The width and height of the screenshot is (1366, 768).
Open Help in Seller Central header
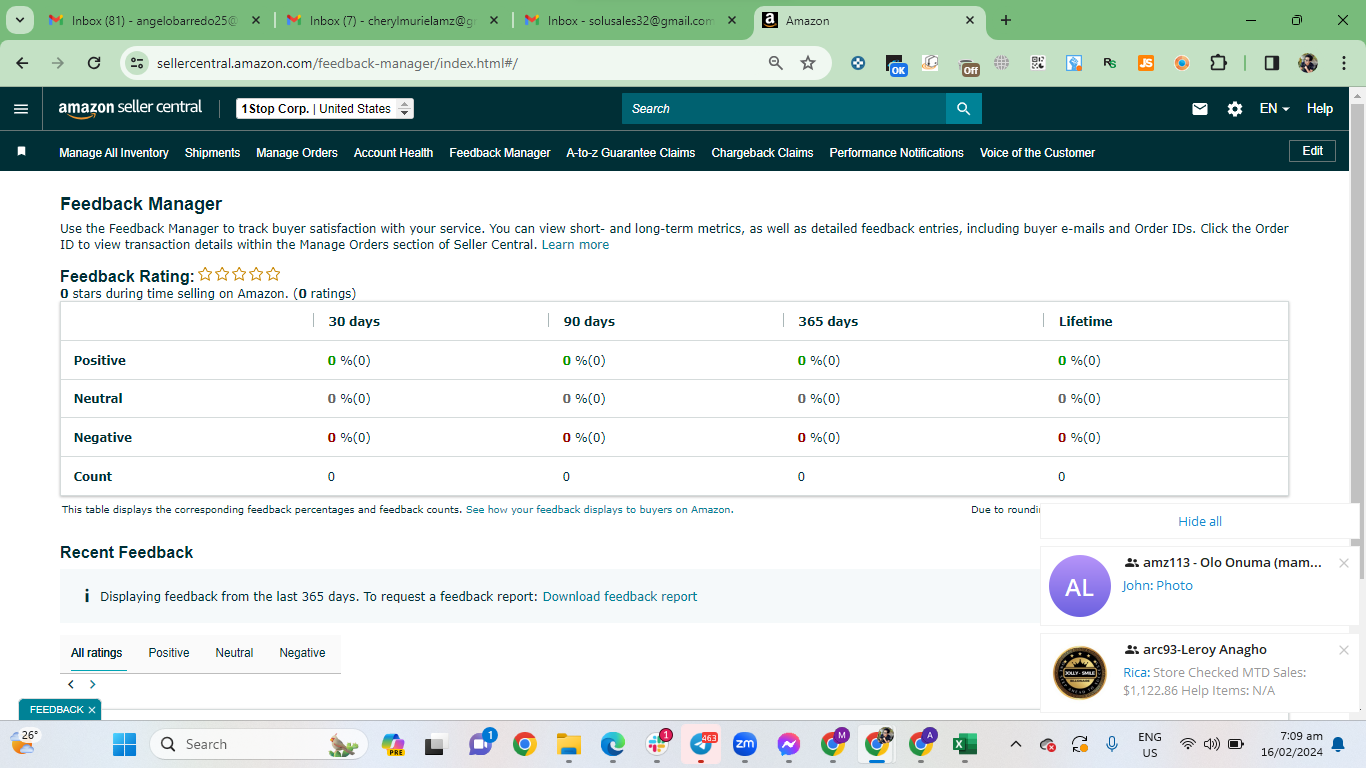coord(1320,109)
